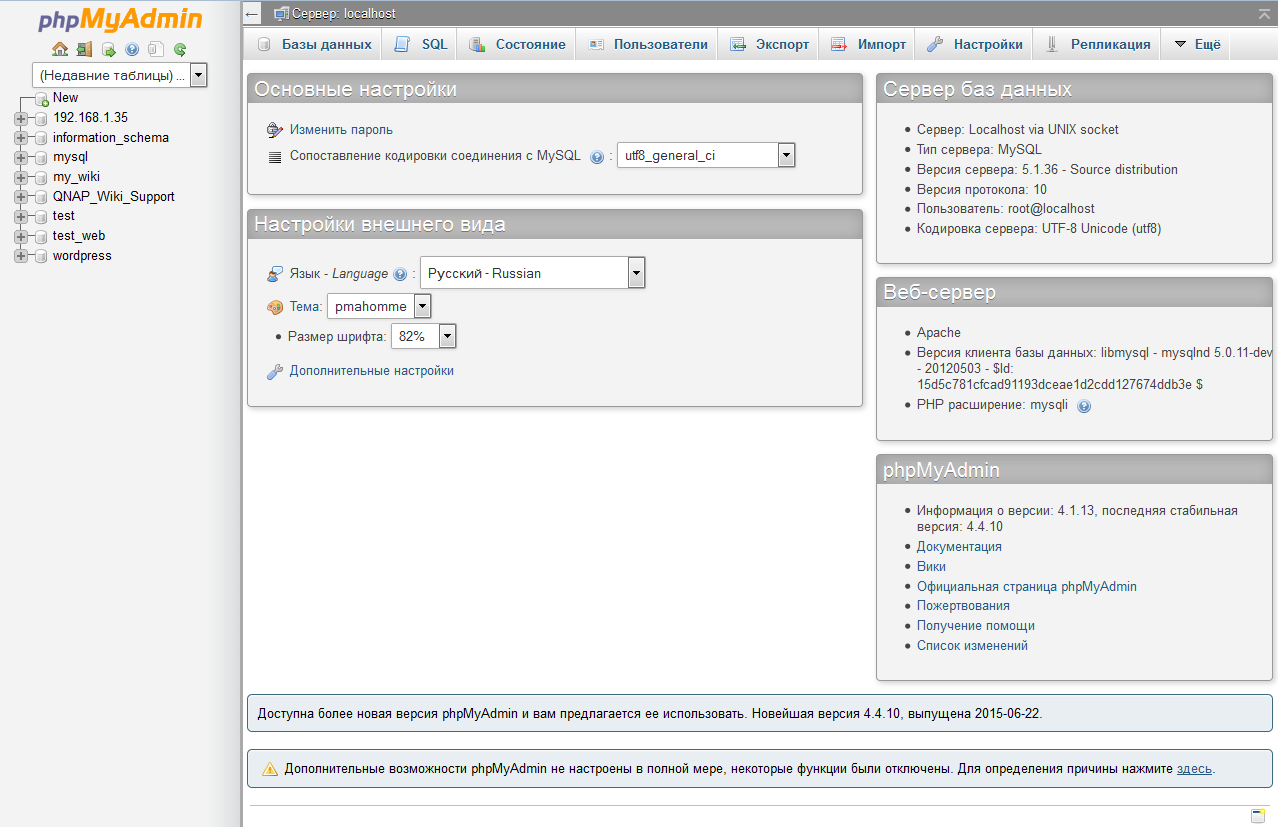
Task: Click the text Версия протокола: 10
Action: [982, 190]
